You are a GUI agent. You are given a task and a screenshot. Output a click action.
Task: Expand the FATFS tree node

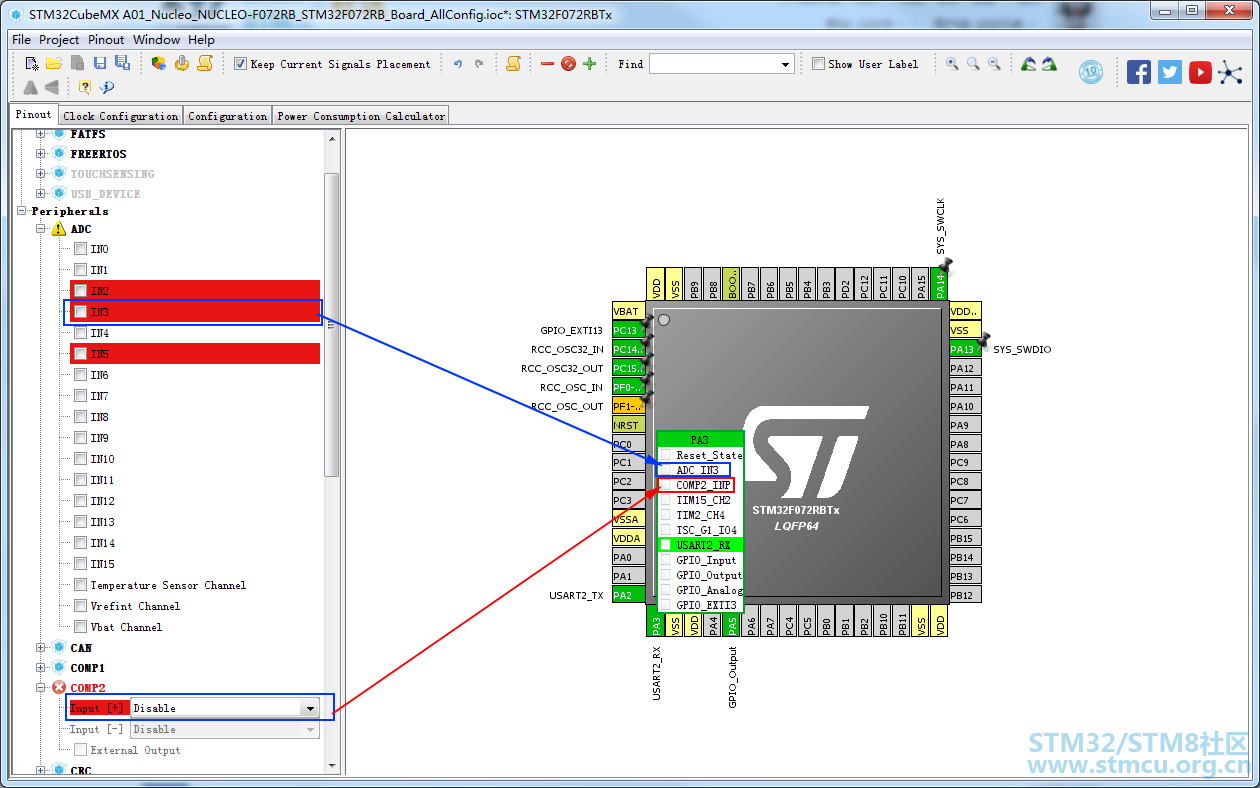click(41, 134)
